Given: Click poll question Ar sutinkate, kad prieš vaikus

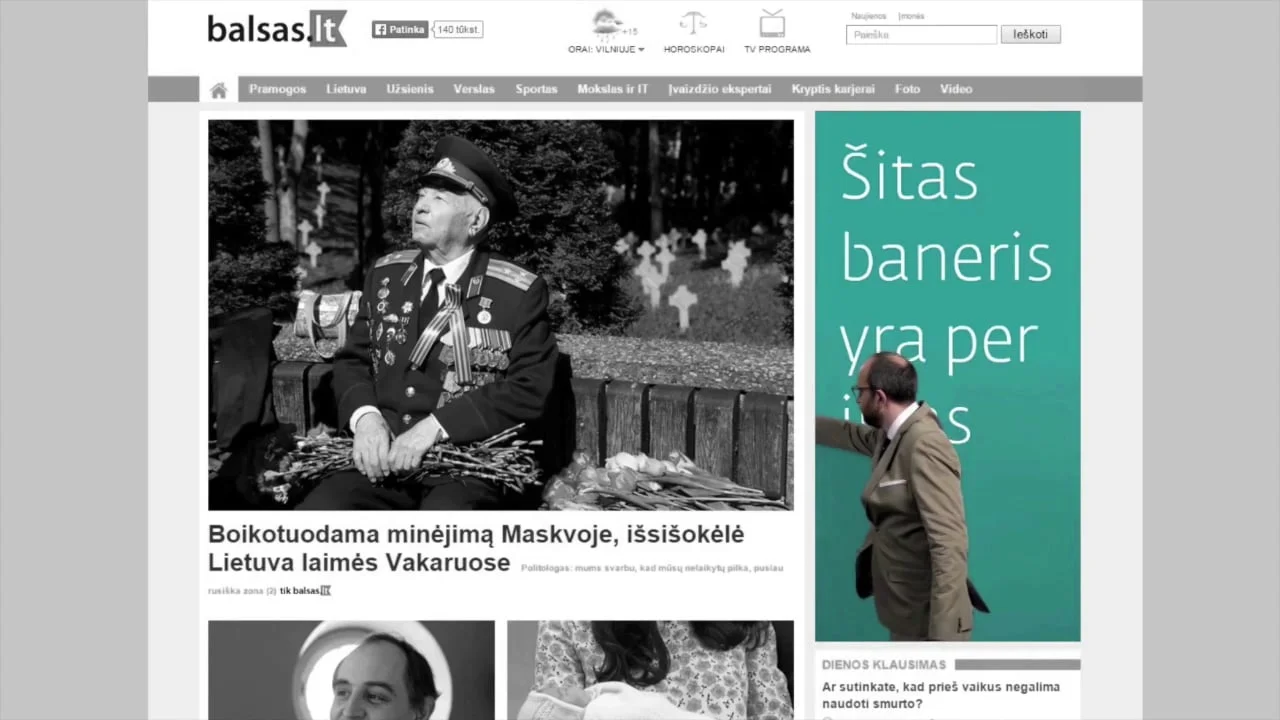Looking at the screenshot, I should tap(940, 695).
